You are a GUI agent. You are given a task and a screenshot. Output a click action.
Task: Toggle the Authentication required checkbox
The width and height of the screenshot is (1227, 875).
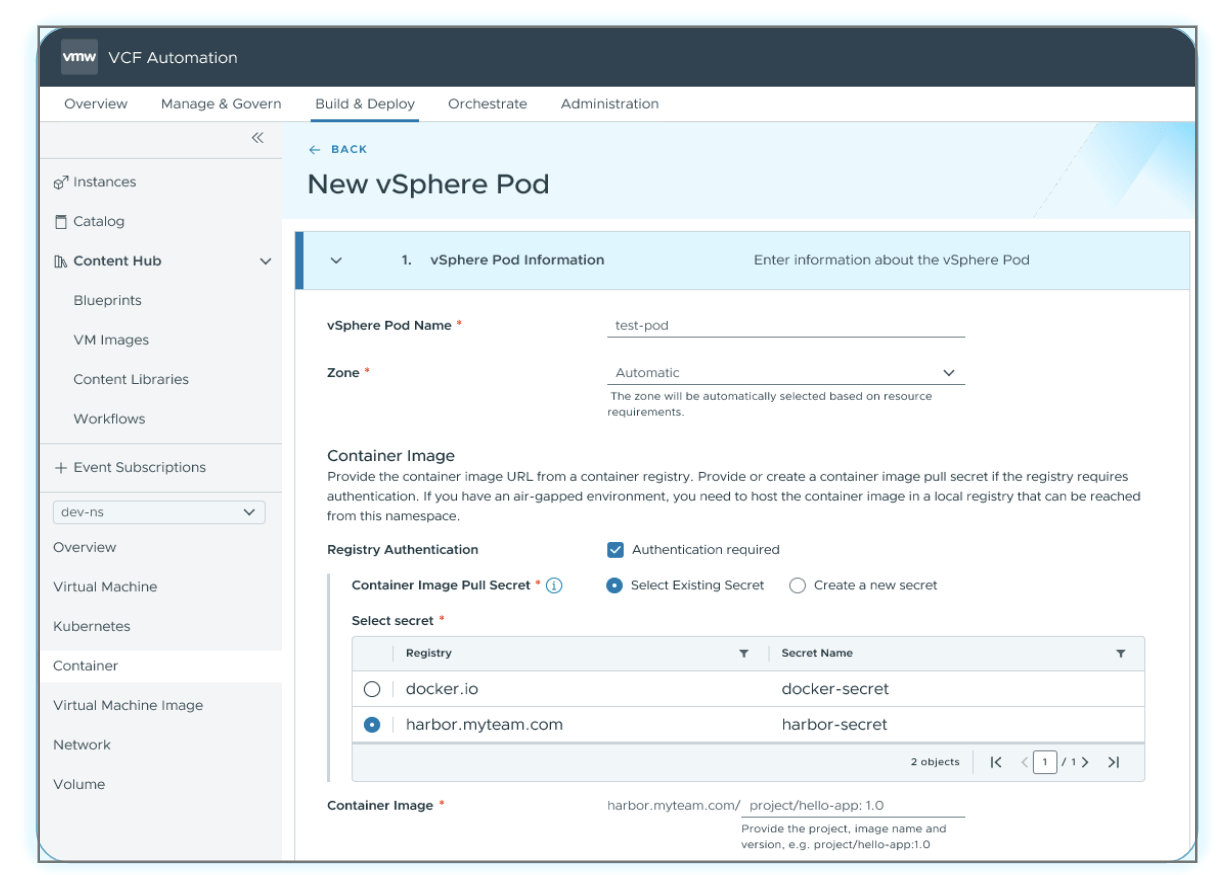(615, 550)
